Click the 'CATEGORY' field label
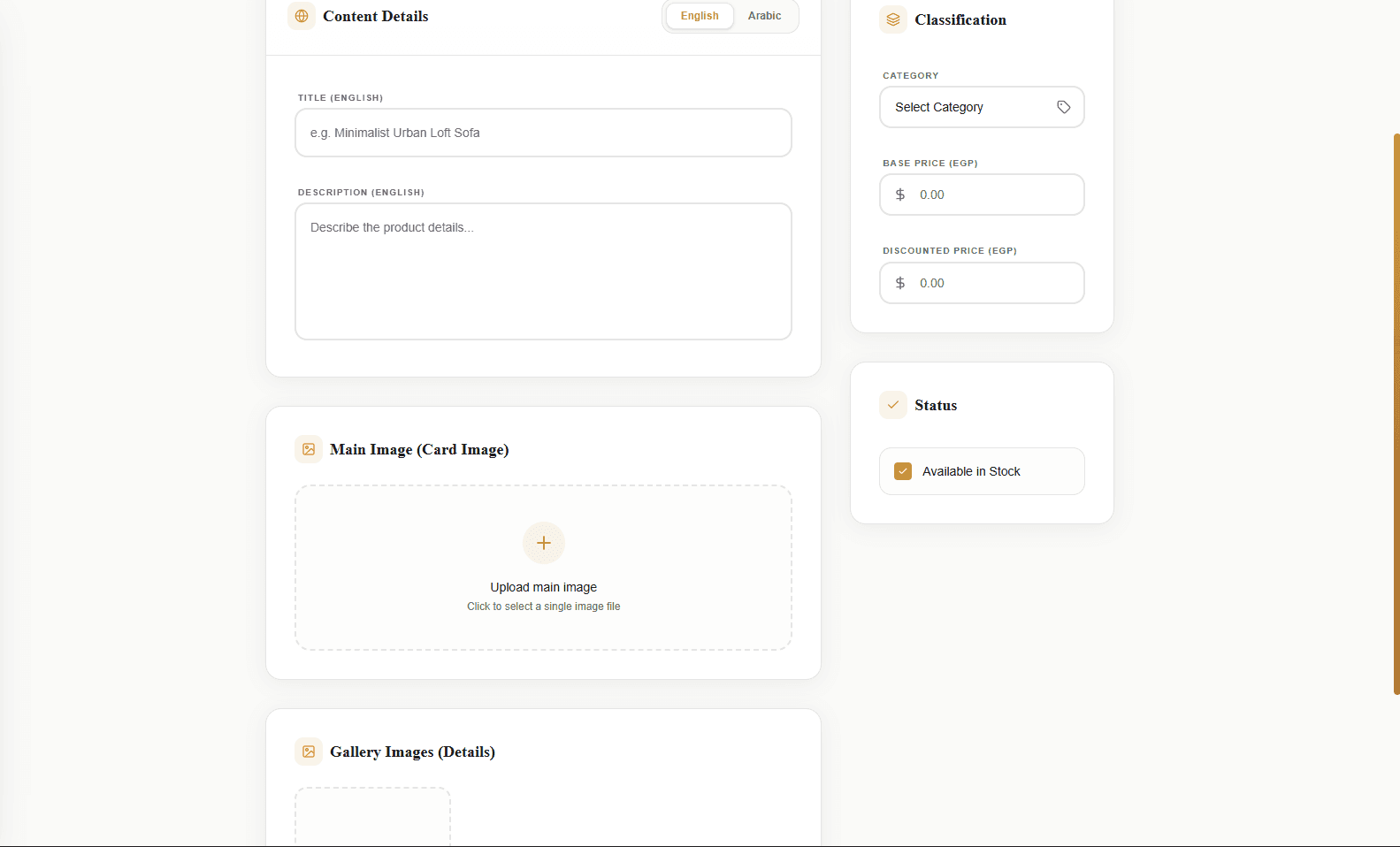This screenshot has width=1400, height=847. coord(911,76)
